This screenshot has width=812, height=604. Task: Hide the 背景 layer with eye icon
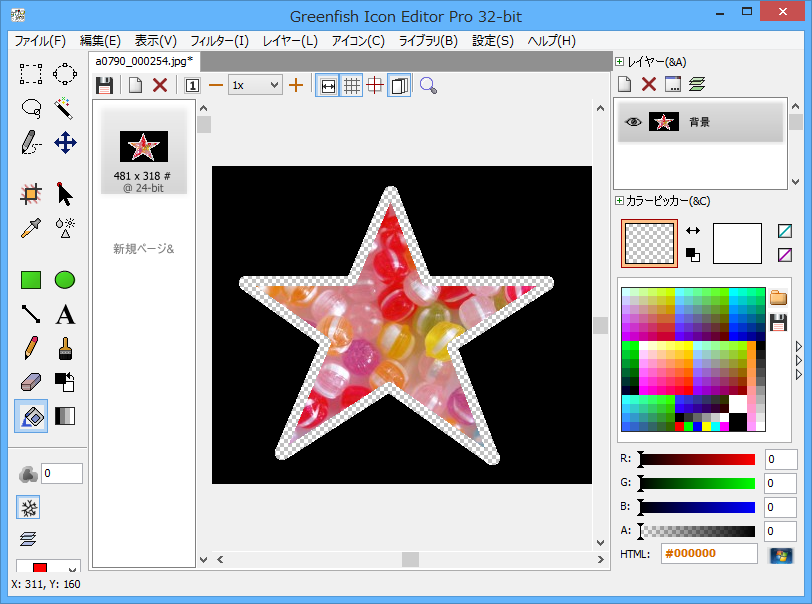[633, 122]
